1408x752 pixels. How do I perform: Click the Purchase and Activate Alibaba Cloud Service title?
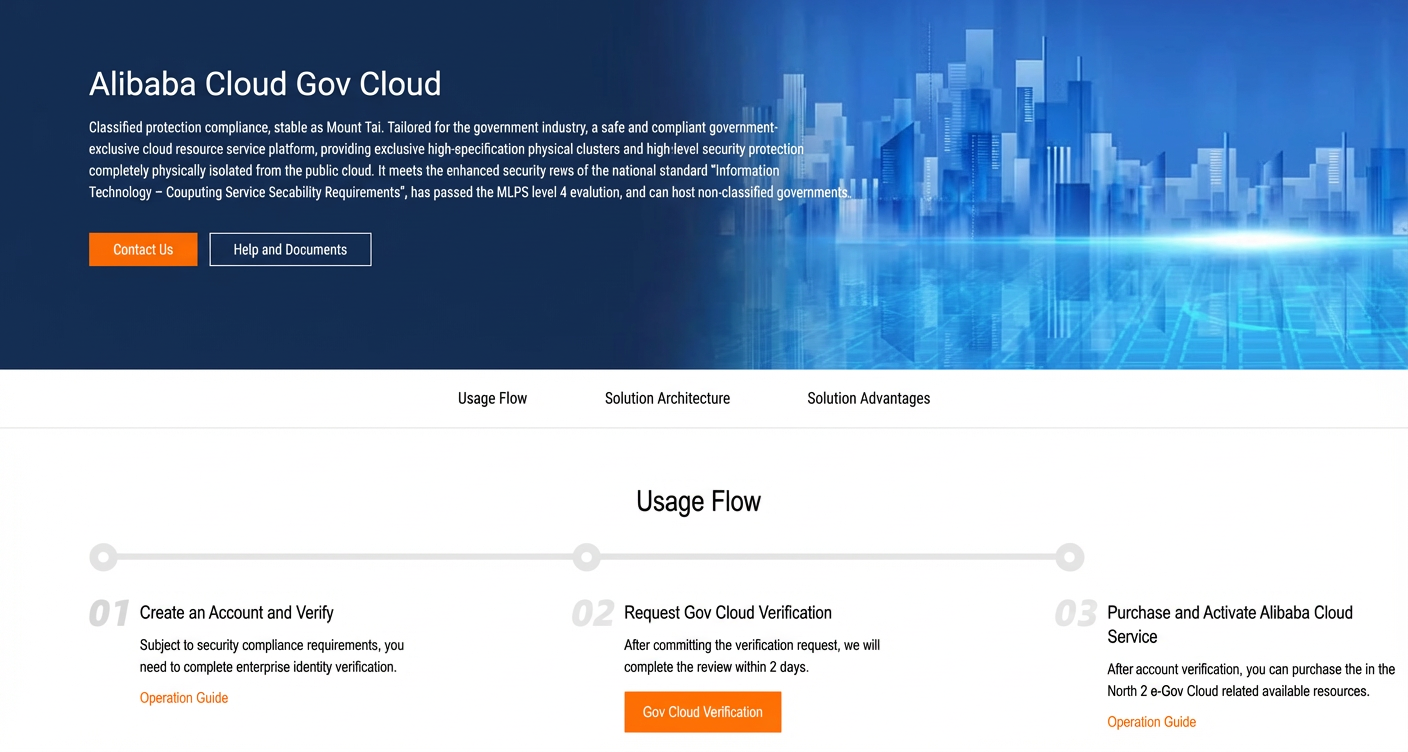click(x=1230, y=625)
